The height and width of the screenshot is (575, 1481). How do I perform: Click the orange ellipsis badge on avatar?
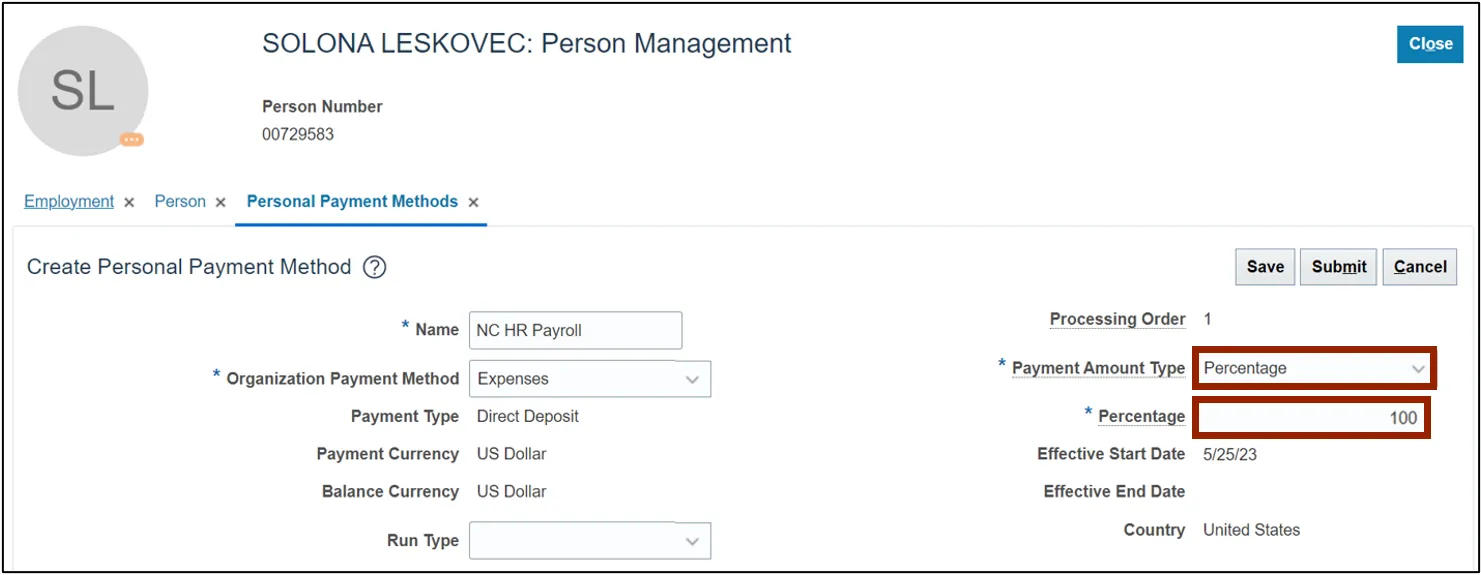tap(131, 139)
